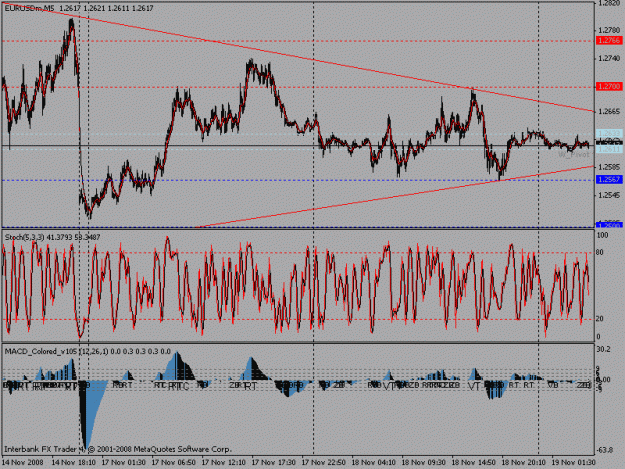Click the 1.2665 price scale label
Image resolution: width=625 pixels, height=469 pixels.
(609, 112)
